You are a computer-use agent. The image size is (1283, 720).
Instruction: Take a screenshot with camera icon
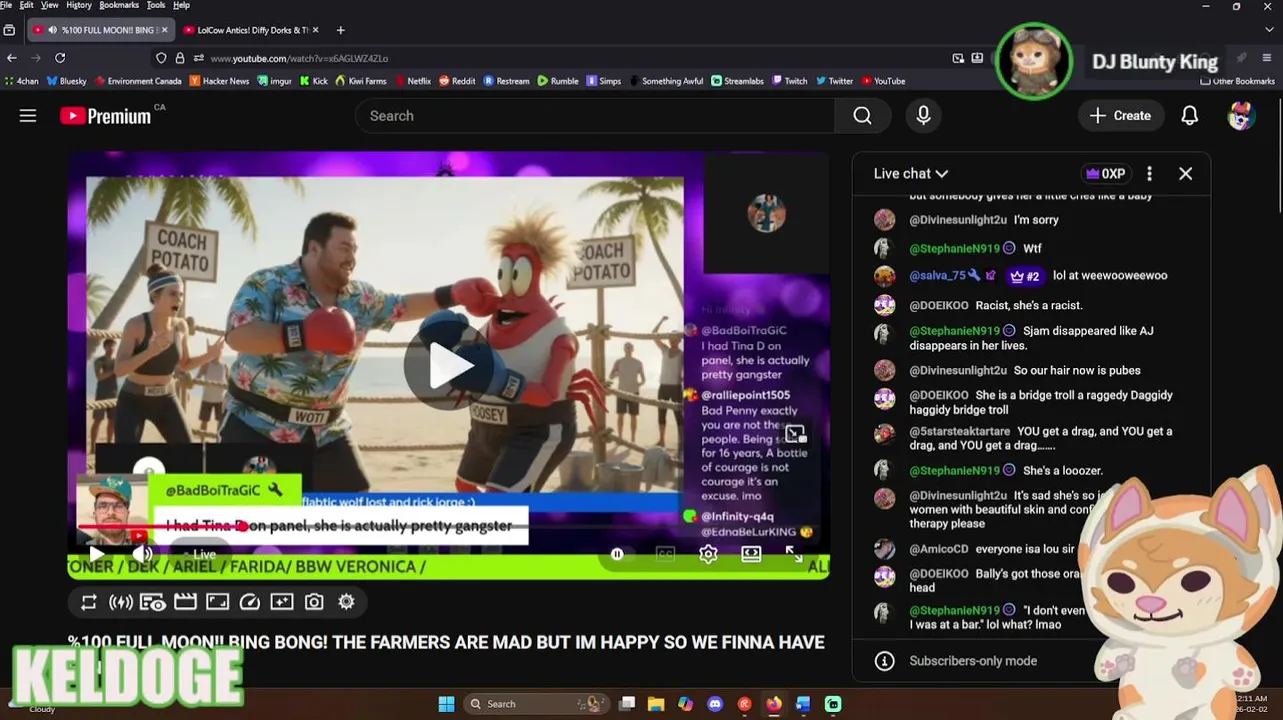pos(314,602)
